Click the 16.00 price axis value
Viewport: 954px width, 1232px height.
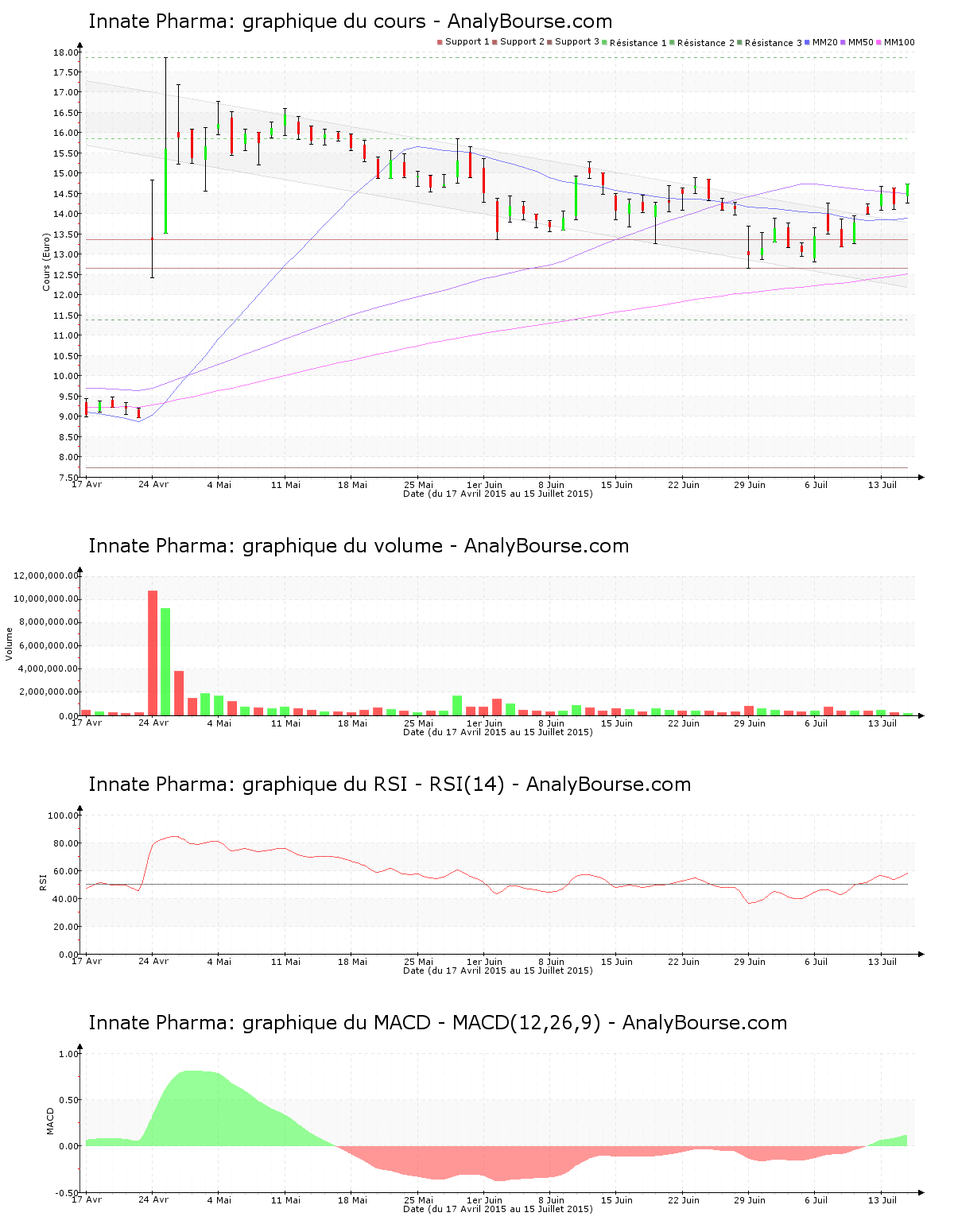(66, 133)
